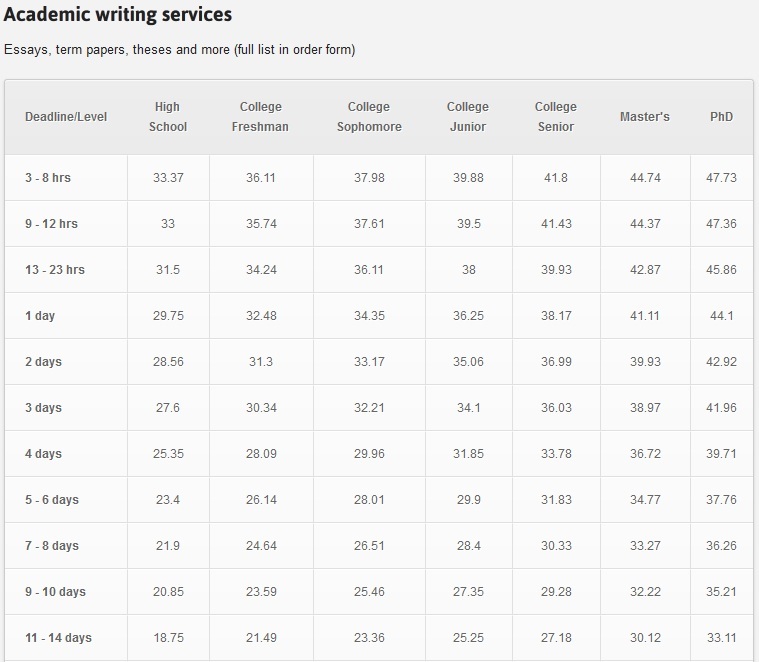Click price 42.92 in the 2 days row
Image resolution: width=759 pixels, height=662 pixels.
tap(721, 361)
